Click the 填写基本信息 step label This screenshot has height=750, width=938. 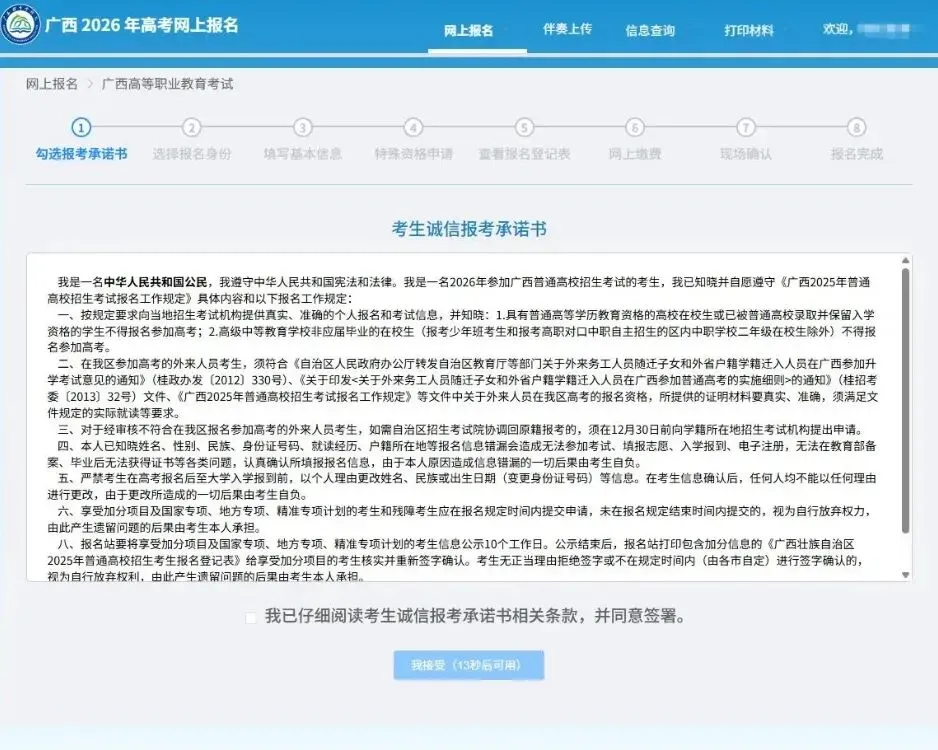click(303, 154)
